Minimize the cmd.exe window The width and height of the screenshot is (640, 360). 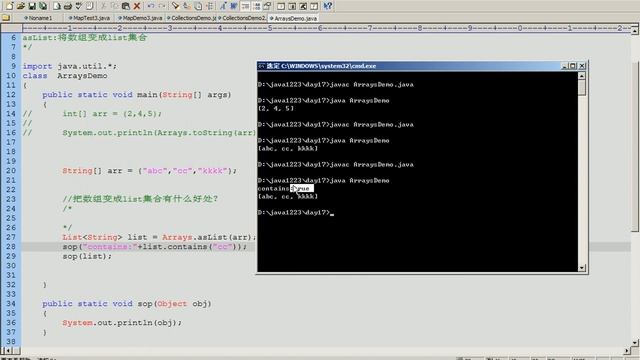pos(564,66)
